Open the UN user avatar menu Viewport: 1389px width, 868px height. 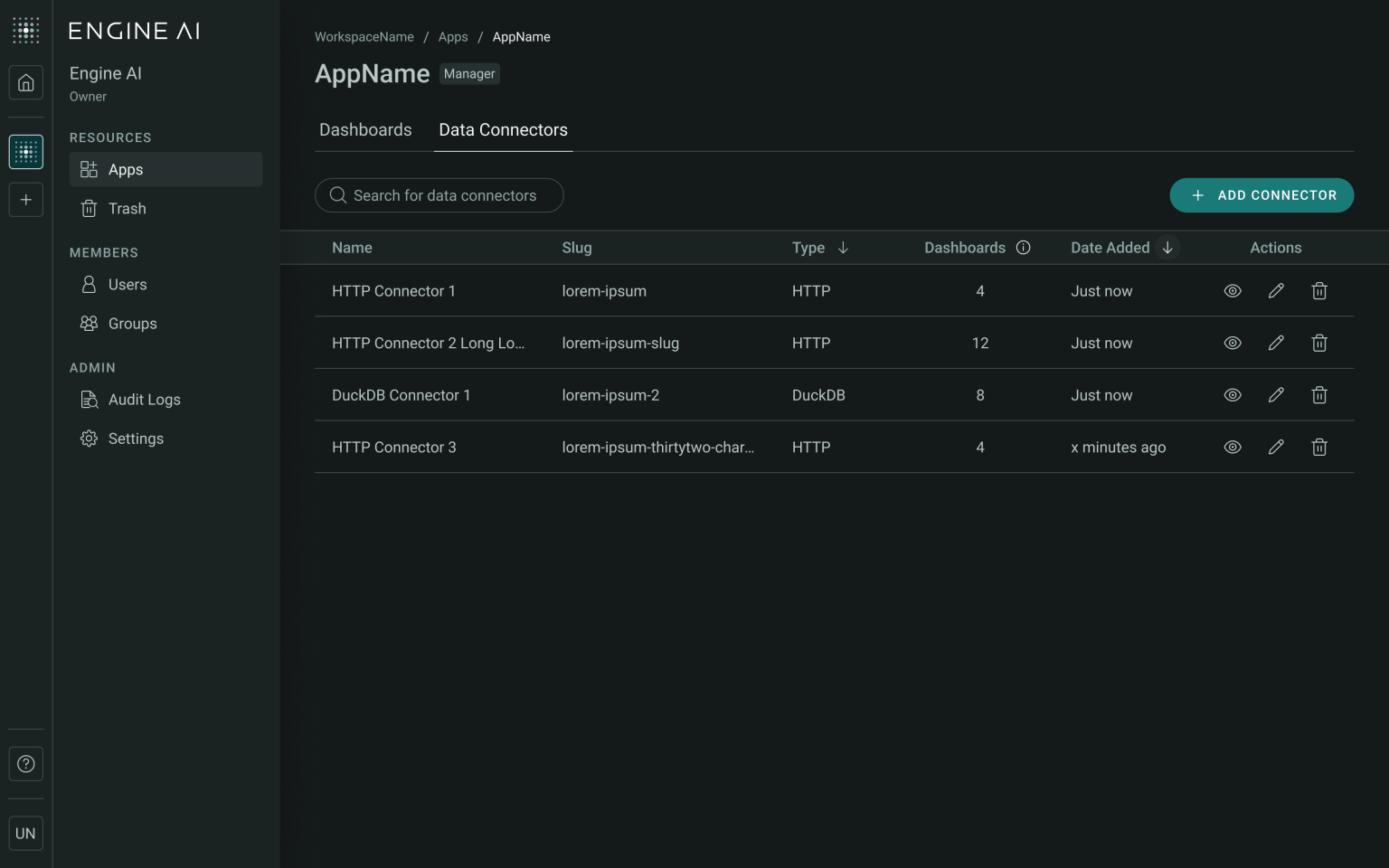pyautogui.click(x=26, y=834)
